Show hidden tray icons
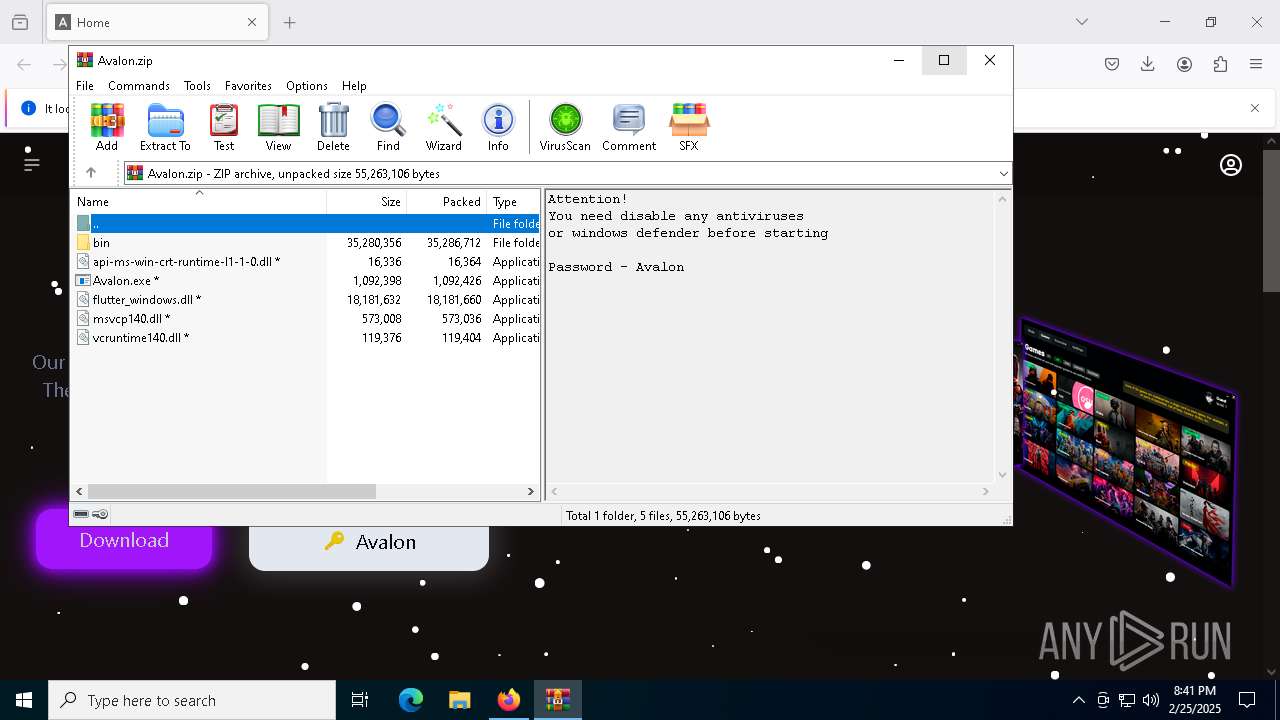The image size is (1280, 720). pos(1078,700)
